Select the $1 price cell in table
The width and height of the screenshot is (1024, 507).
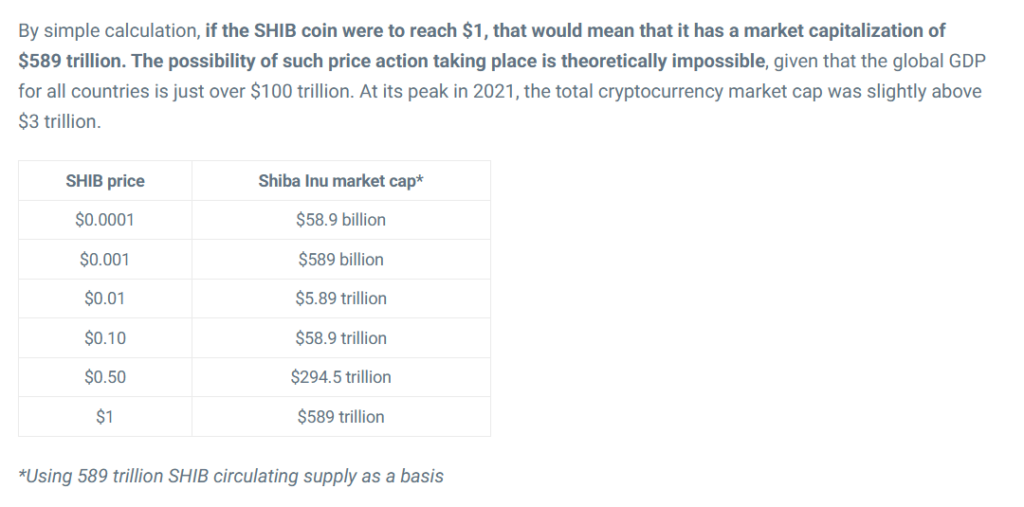105,417
